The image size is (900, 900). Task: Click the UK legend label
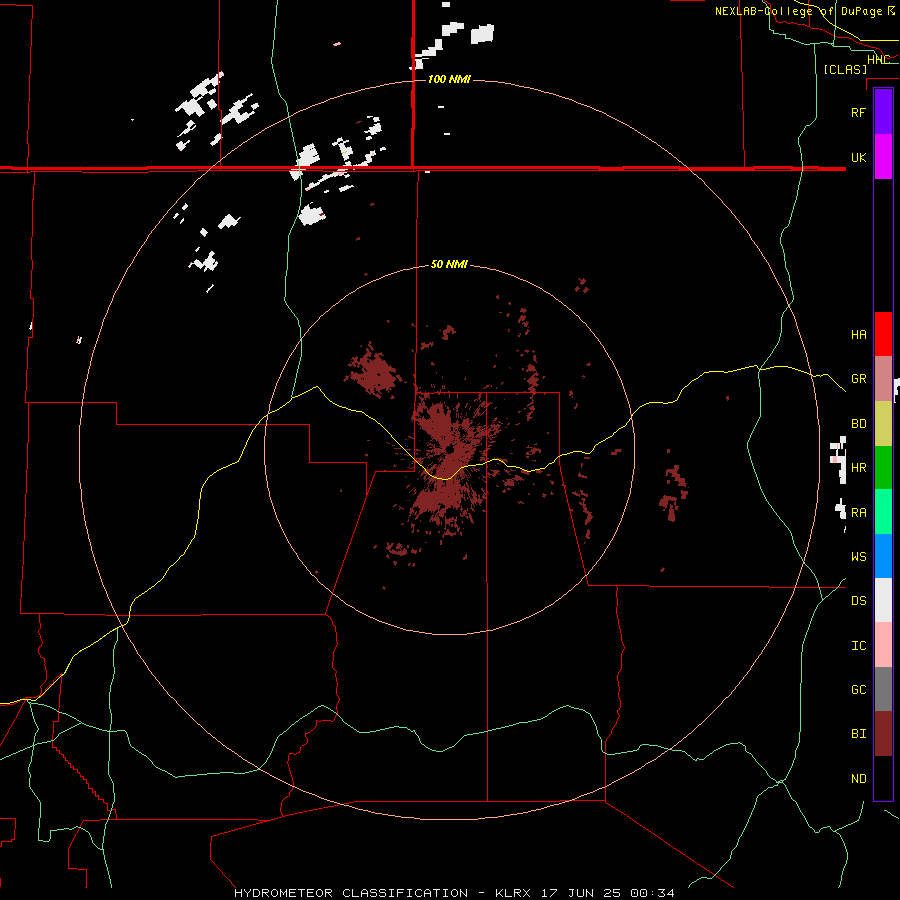click(x=858, y=157)
